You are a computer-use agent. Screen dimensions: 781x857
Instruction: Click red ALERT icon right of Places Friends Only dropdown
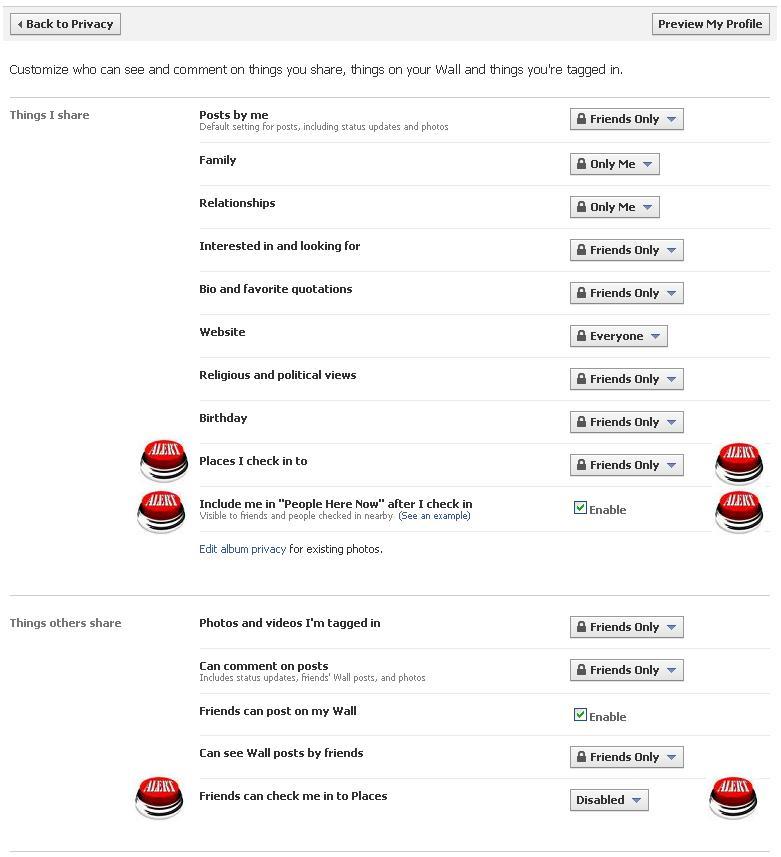(739, 462)
